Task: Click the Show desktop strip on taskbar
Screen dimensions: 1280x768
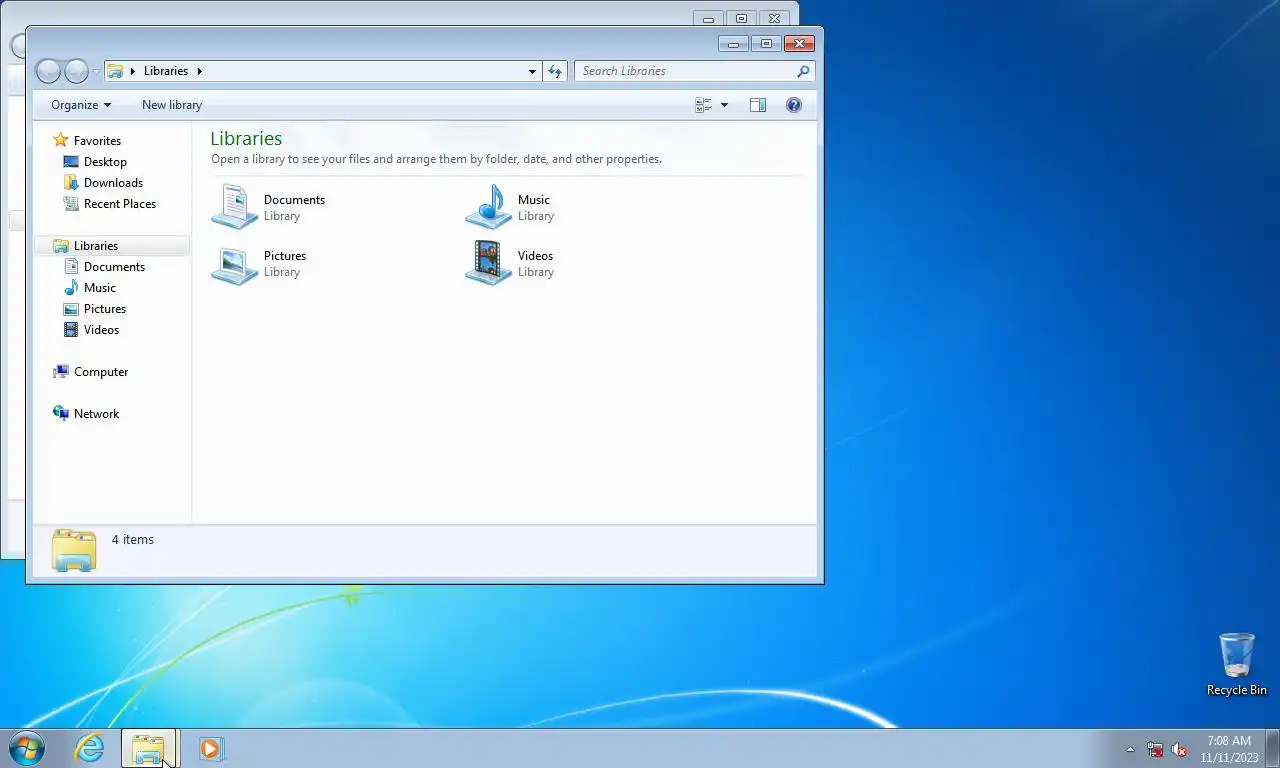Action: (1273, 748)
